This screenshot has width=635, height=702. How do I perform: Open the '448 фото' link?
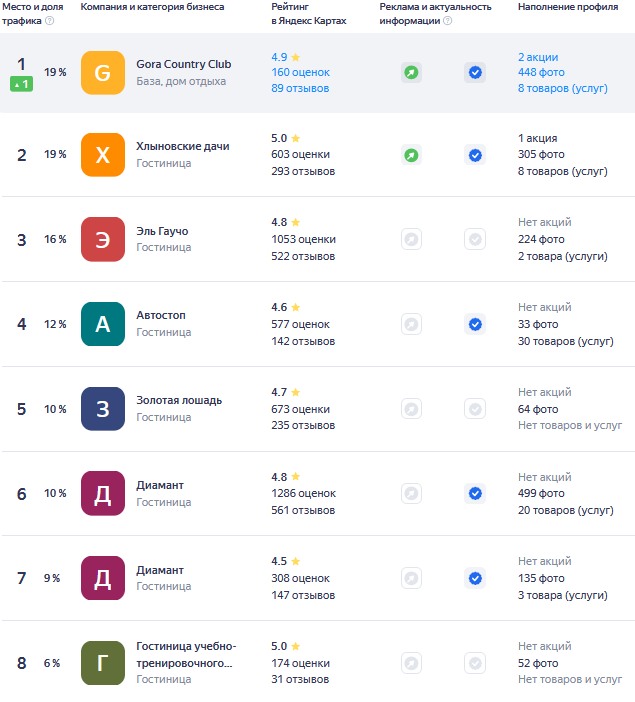(x=541, y=72)
